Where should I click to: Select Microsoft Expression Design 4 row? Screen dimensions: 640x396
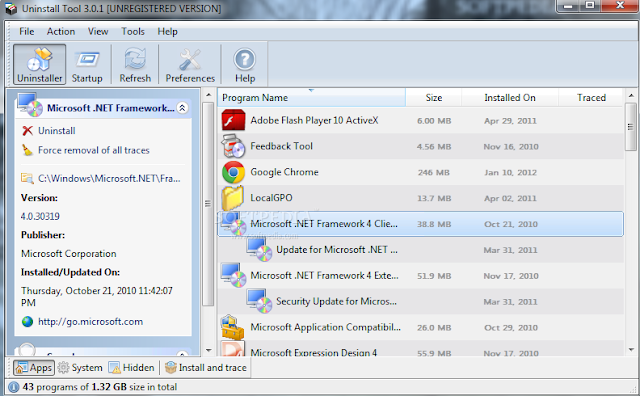click(x=420, y=349)
